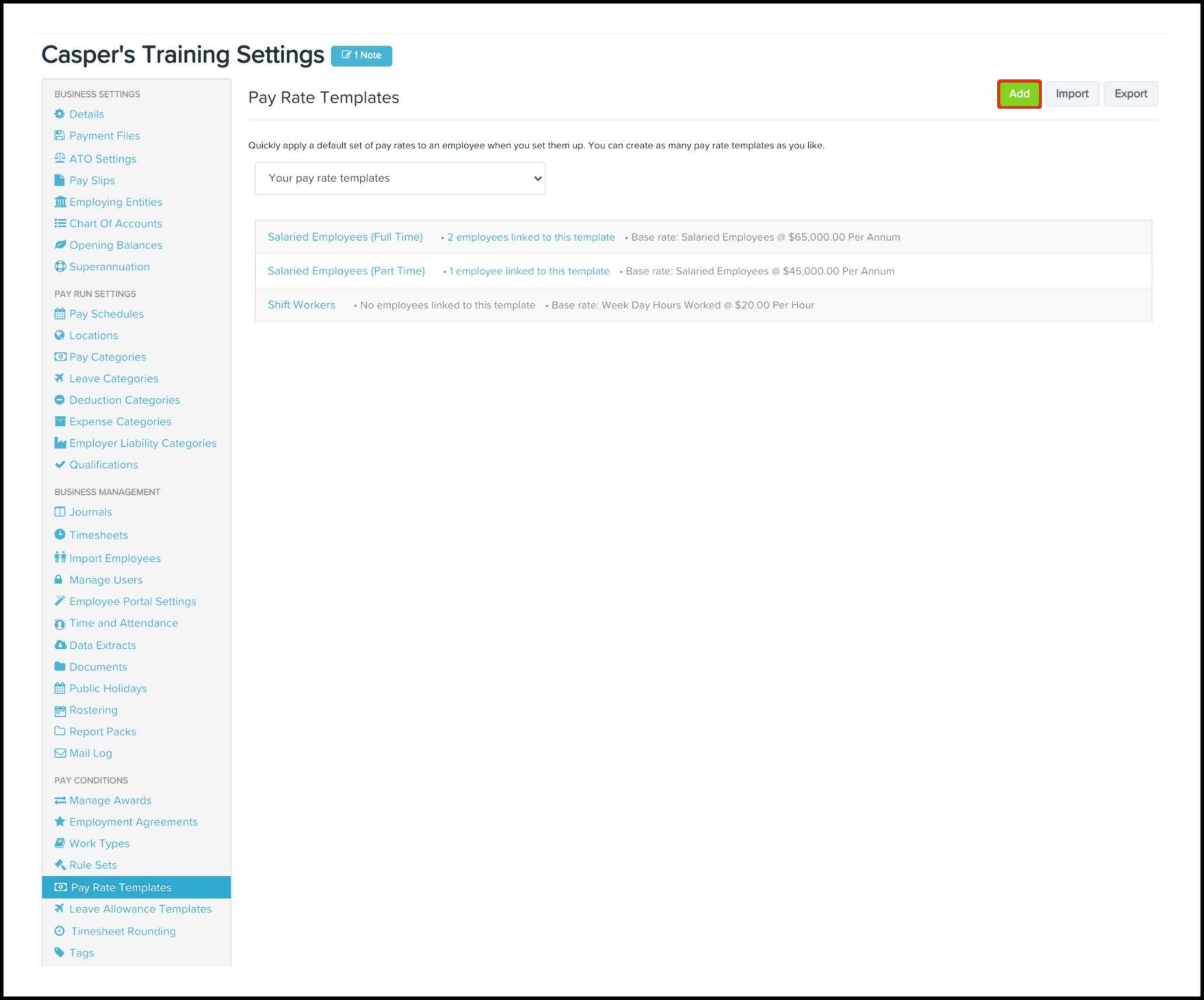Open Salaried Employees (Full Time) template
The height and width of the screenshot is (1000, 1204).
[x=345, y=237]
